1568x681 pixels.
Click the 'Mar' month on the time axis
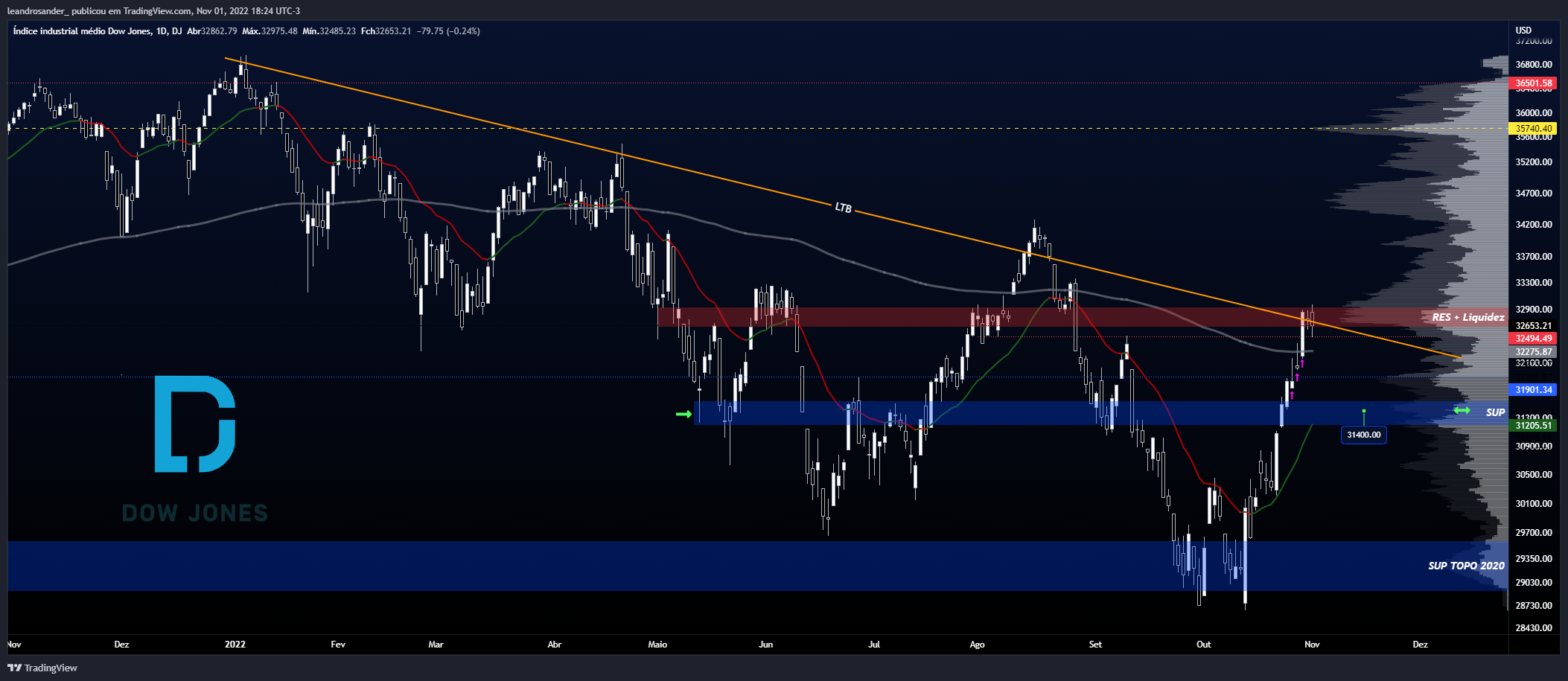(436, 645)
